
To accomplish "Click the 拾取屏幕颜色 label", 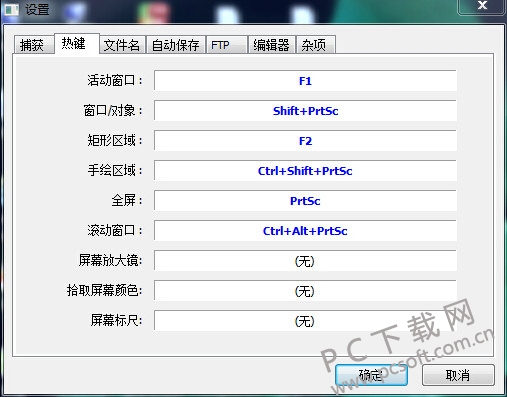I will point(104,291).
